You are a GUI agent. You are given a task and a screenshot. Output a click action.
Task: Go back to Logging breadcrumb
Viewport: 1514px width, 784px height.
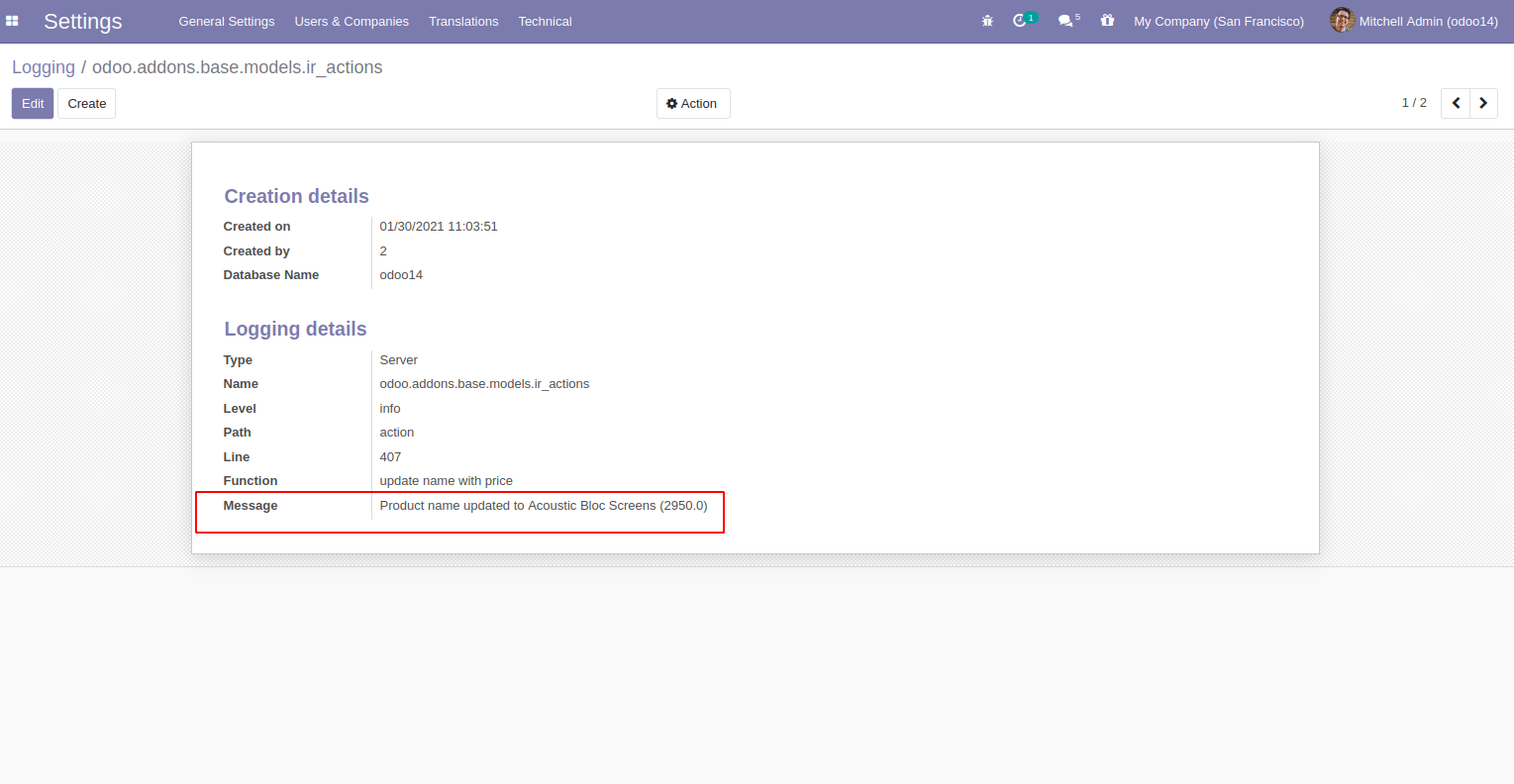(44, 67)
